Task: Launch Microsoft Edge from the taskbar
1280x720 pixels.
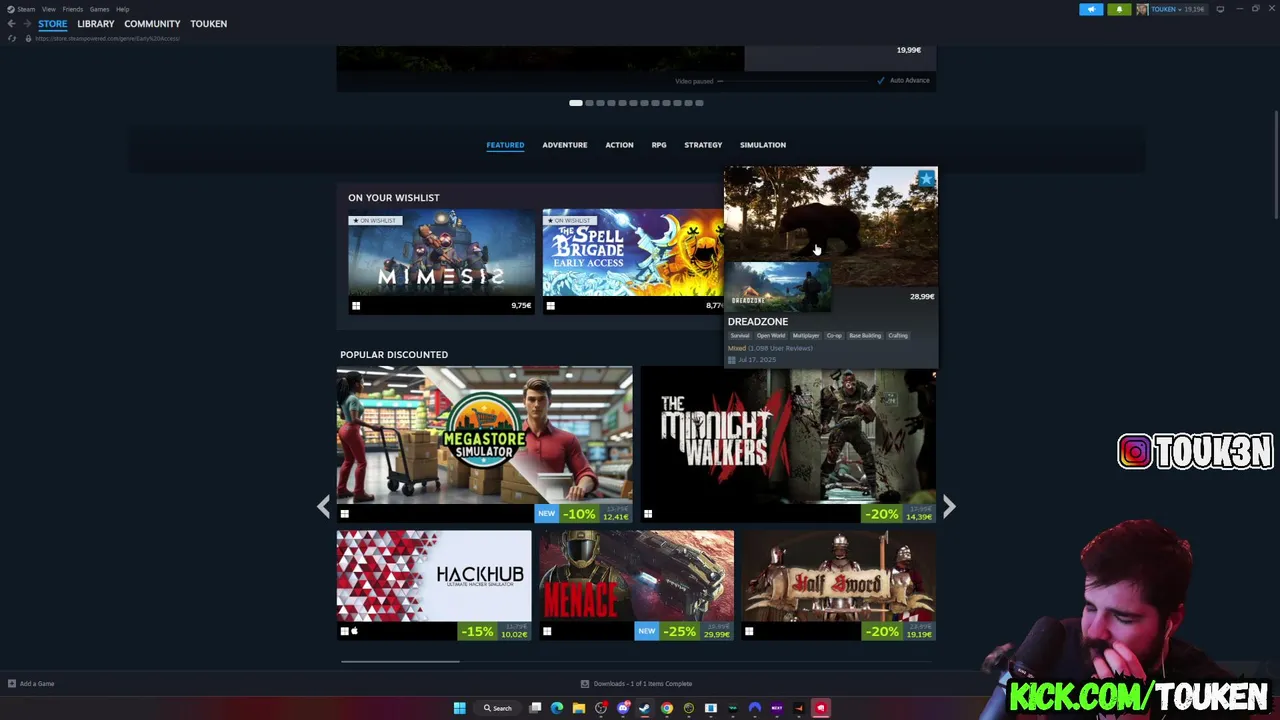Action: (x=557, y=708)
